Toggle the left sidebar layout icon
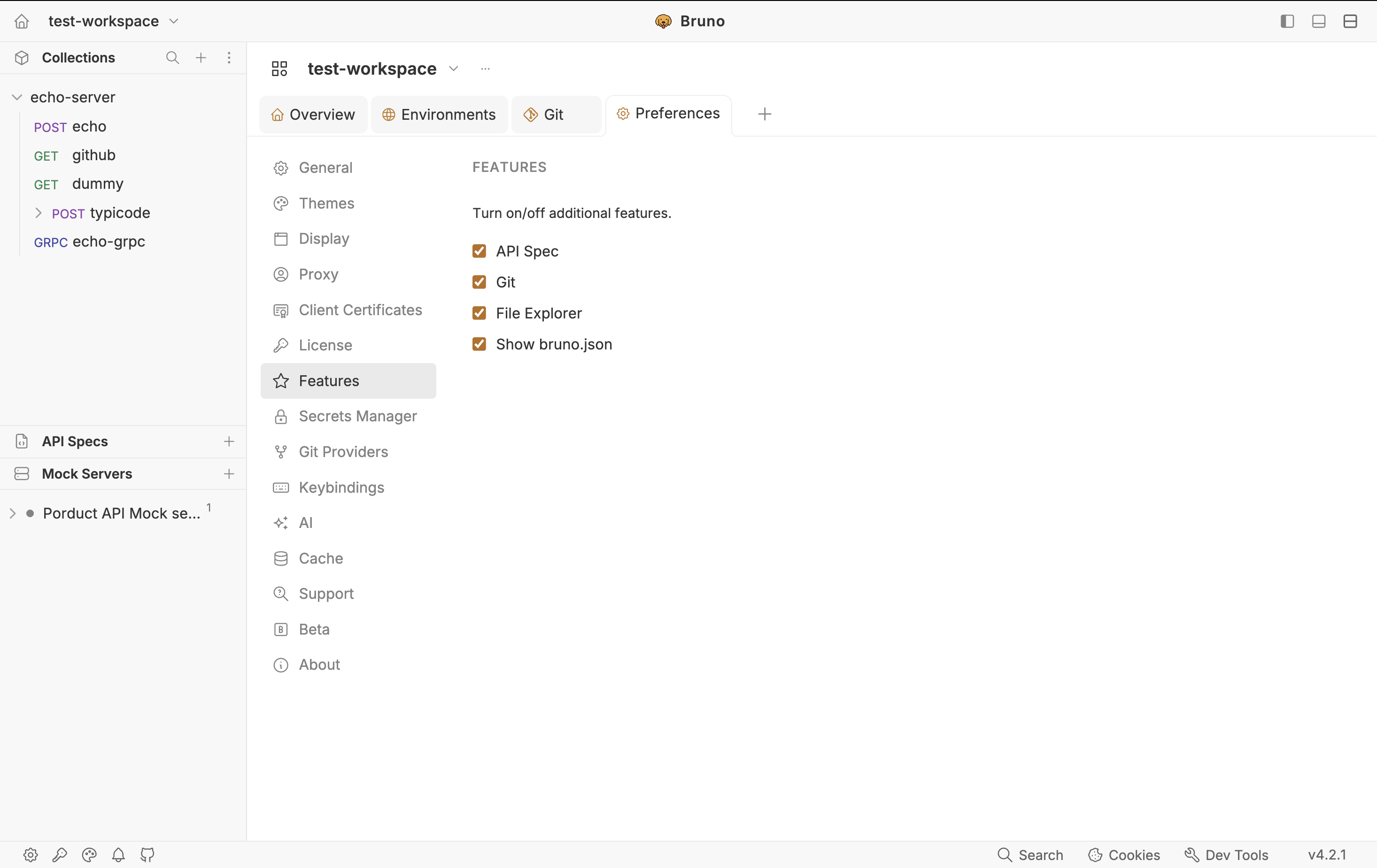The image size is (1377, 868). click(1287, 21)
